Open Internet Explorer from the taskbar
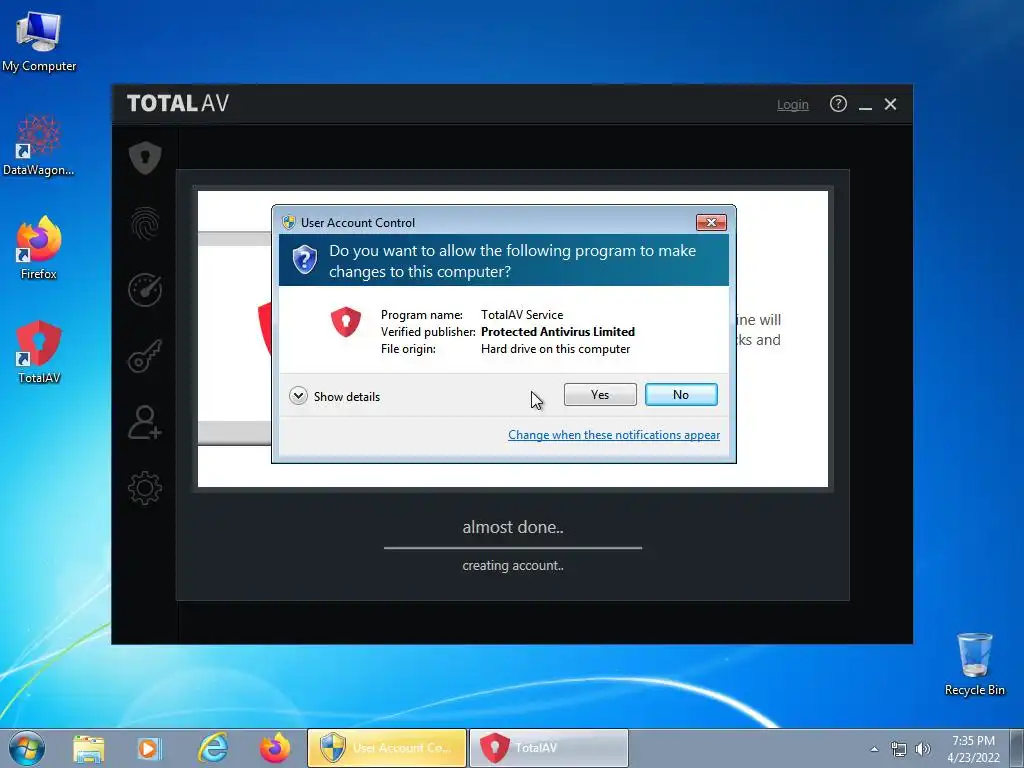The width and height of the screenshot is (1024, 768). coord(213,748)
